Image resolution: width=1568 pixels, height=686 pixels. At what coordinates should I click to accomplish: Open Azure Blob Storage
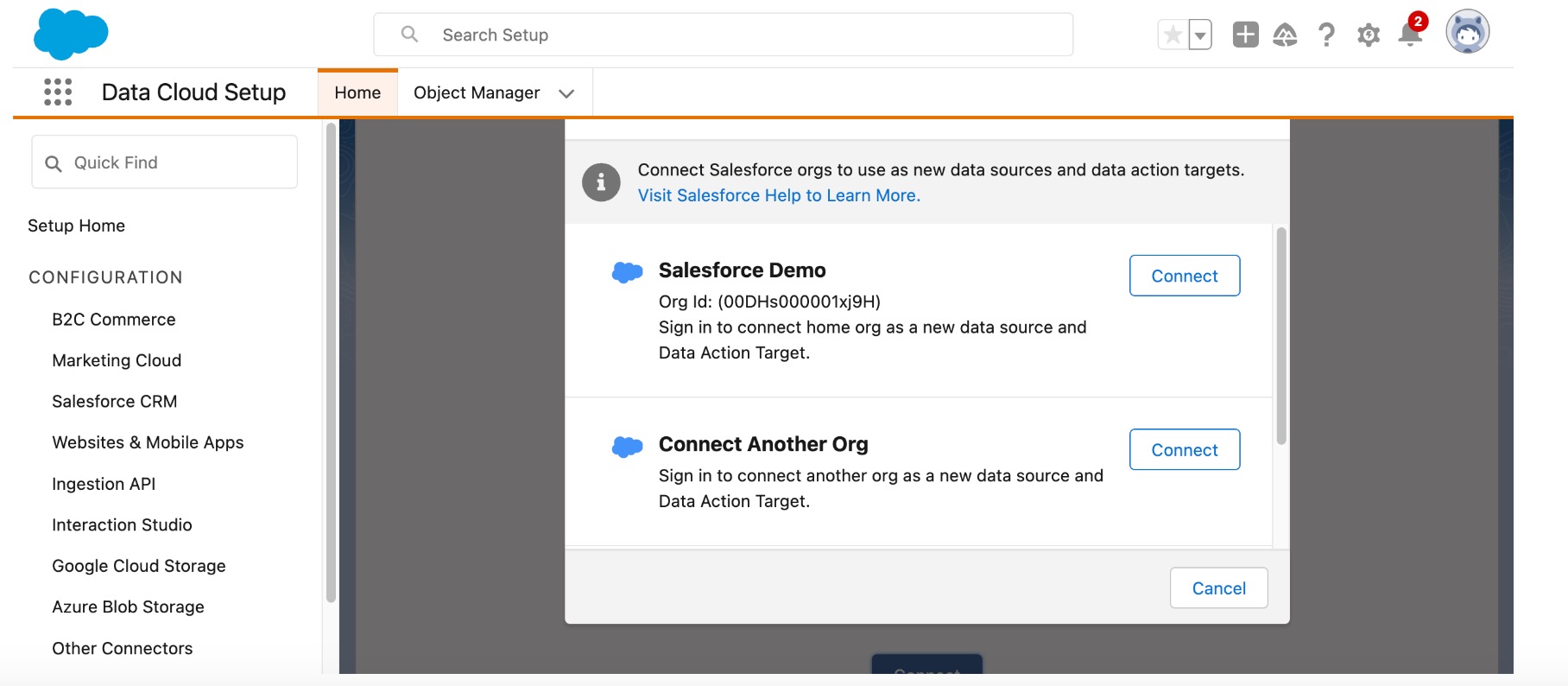128,607
